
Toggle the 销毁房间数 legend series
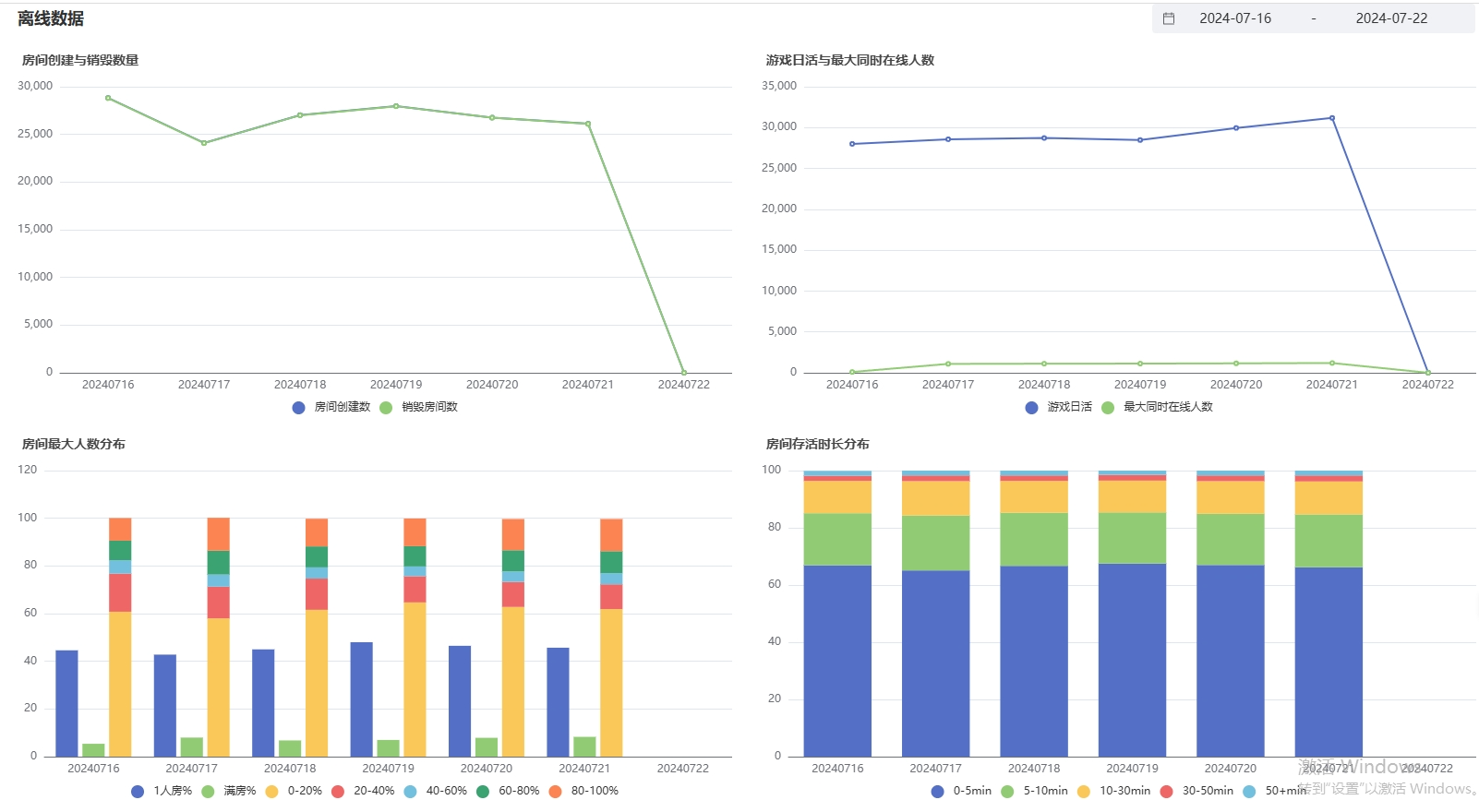click(x=418, y=407)
